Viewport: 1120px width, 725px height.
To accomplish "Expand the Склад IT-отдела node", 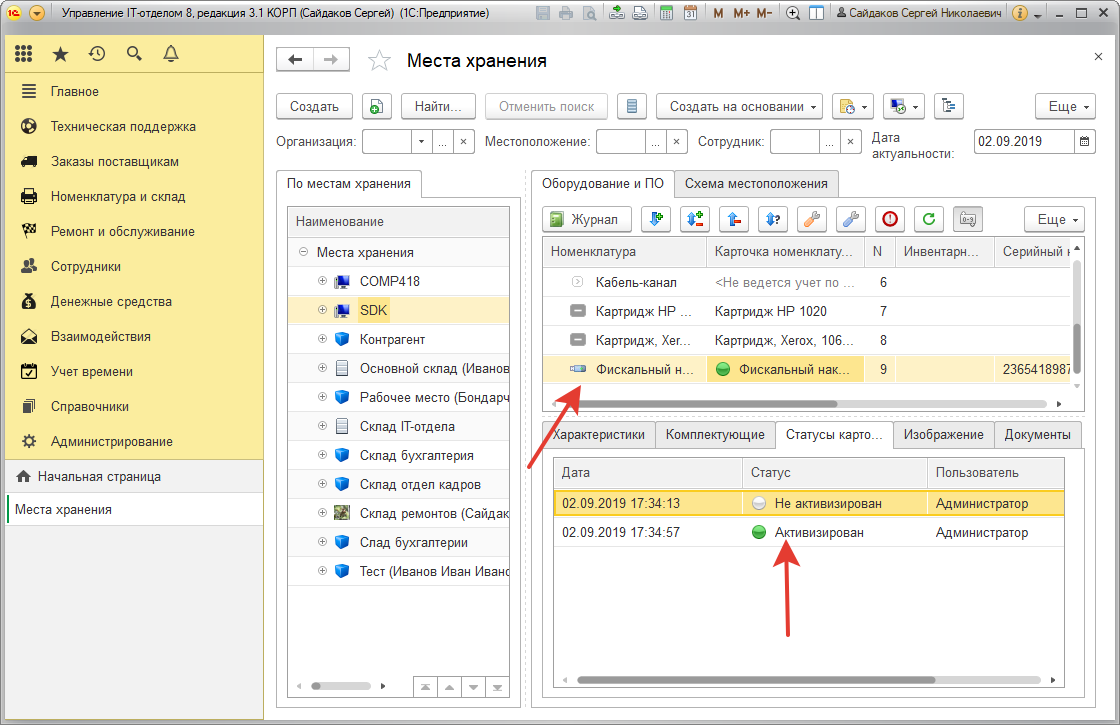I will [x=322, y=426].
